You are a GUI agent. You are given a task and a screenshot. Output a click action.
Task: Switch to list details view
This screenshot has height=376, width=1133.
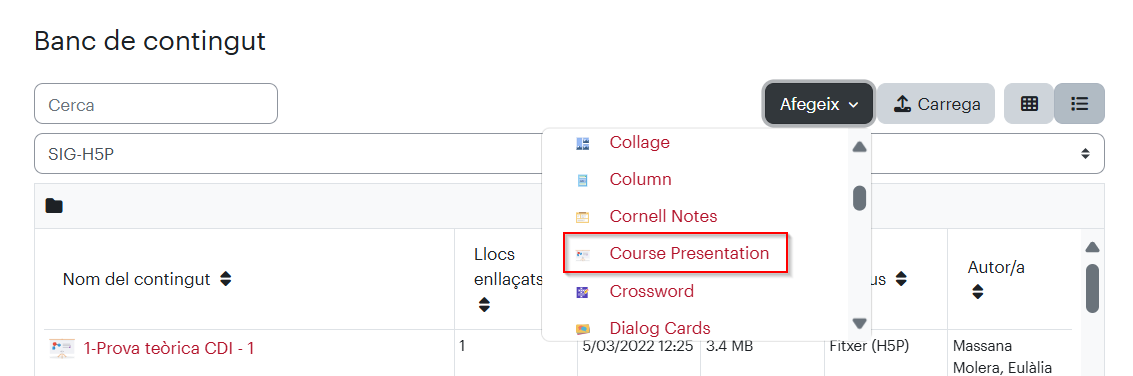(1080, 104)
